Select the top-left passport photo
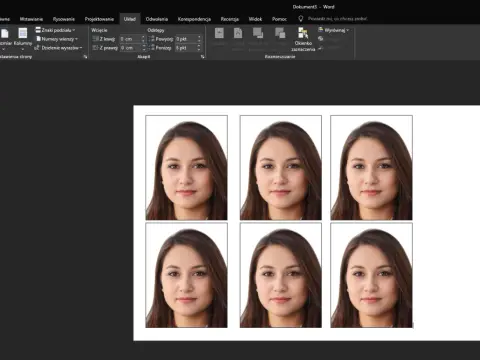Viewport: 480px width, 360px height. pos(187,168)
